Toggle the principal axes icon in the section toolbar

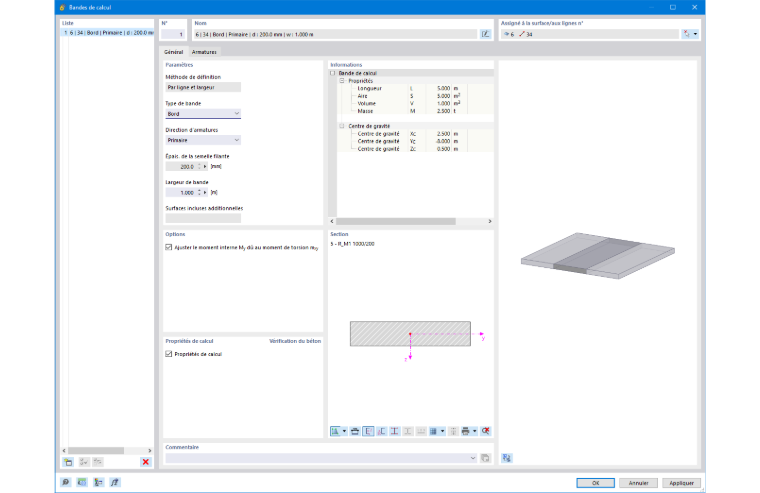pos(381,431)
